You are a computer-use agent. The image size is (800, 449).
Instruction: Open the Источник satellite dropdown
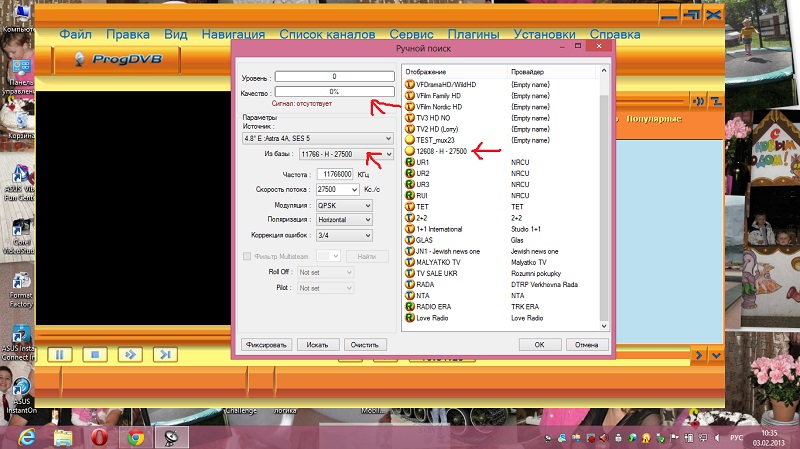click(x=318, y=138)
